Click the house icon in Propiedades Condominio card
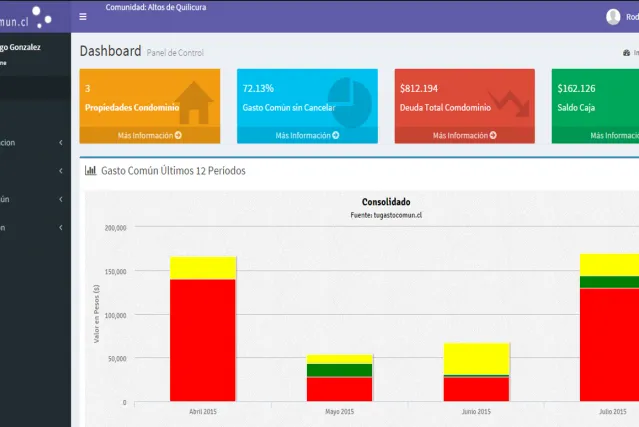 [194, 103]
